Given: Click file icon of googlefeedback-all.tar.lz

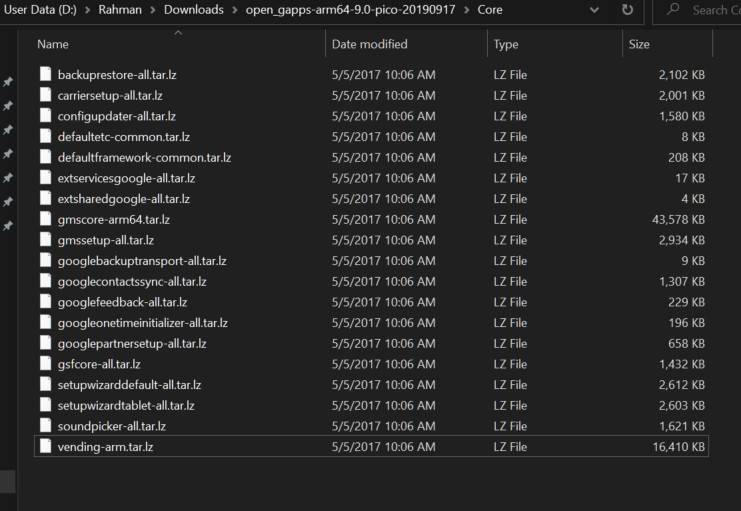Looking at the screenshot, I should [45, 302].
